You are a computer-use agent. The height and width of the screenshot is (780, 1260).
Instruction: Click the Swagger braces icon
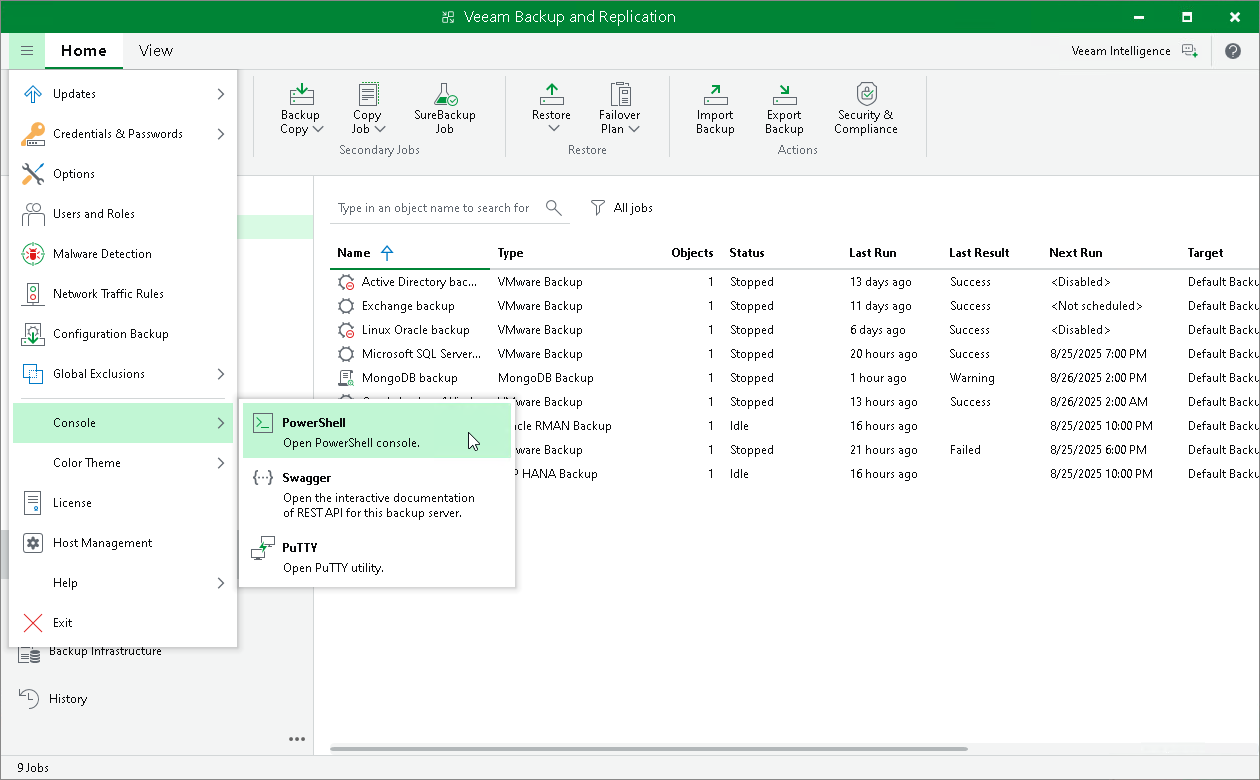[x=263, y=478]
